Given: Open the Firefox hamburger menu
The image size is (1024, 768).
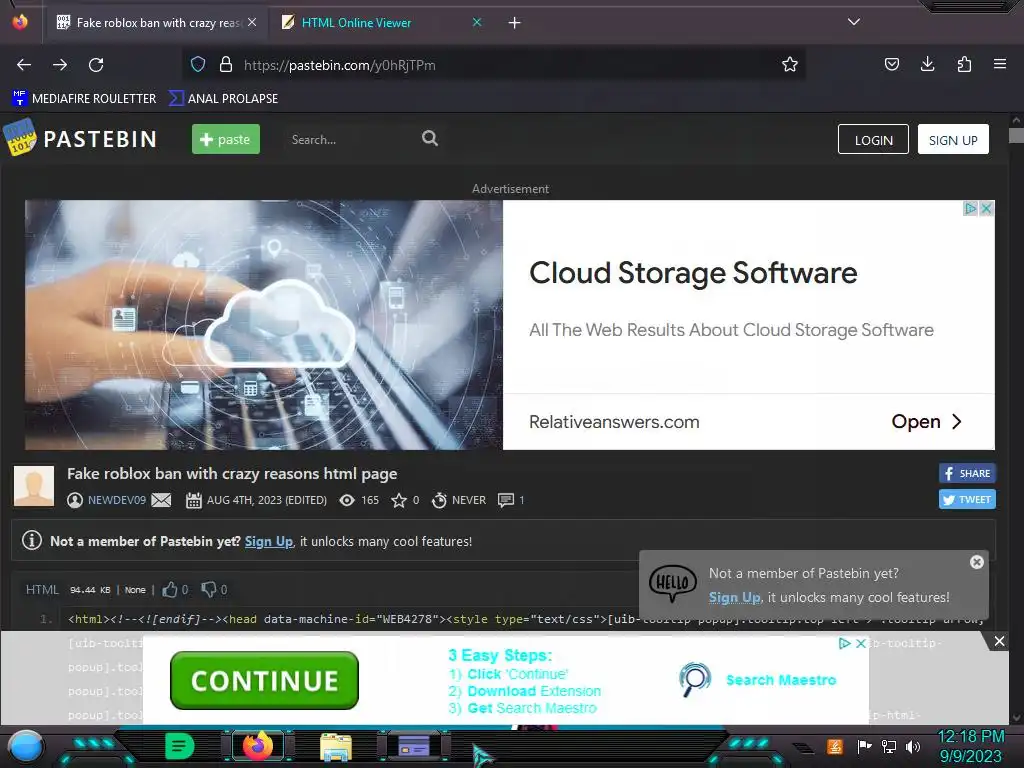Looking at the screenshot, I should click(1000, 64).
